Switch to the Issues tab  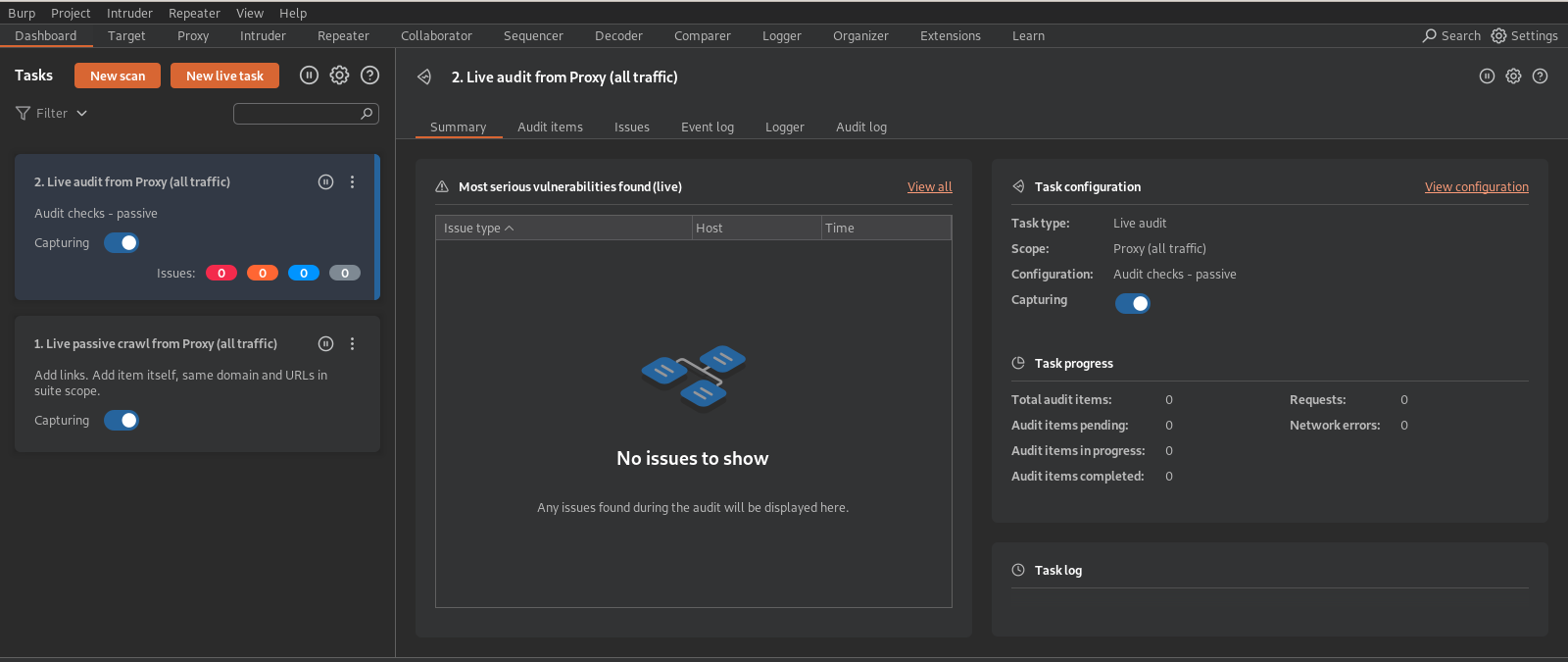pos(632,127)
